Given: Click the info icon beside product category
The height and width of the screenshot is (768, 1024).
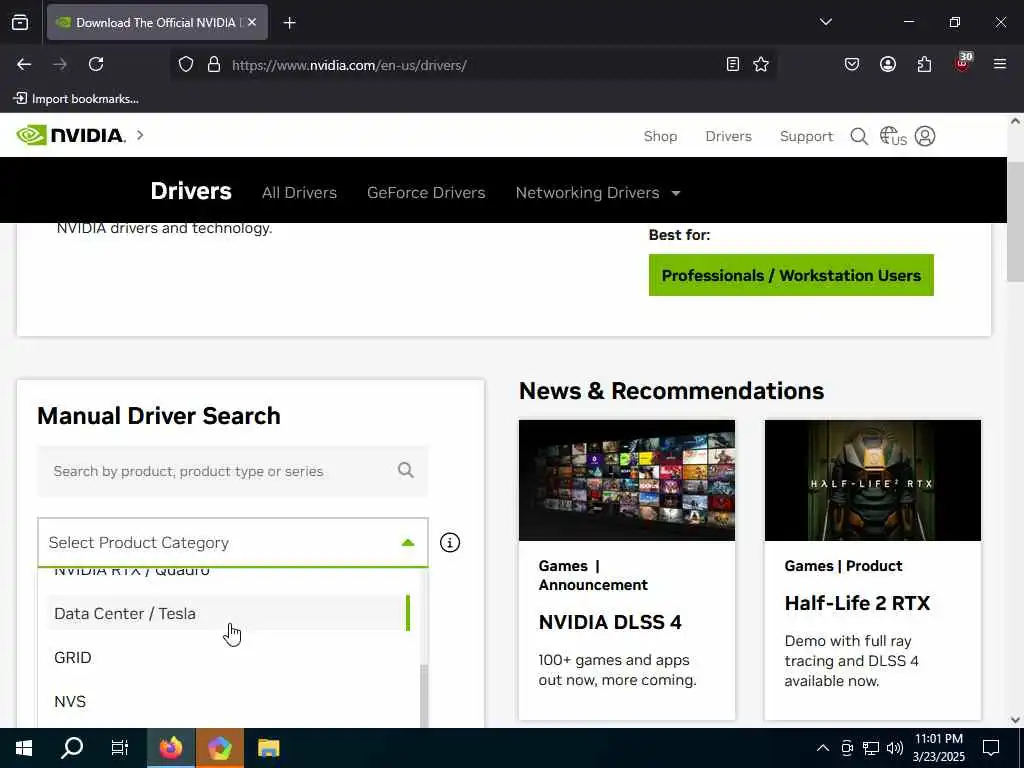Looking at the screenshot, I should click(449, 542).
